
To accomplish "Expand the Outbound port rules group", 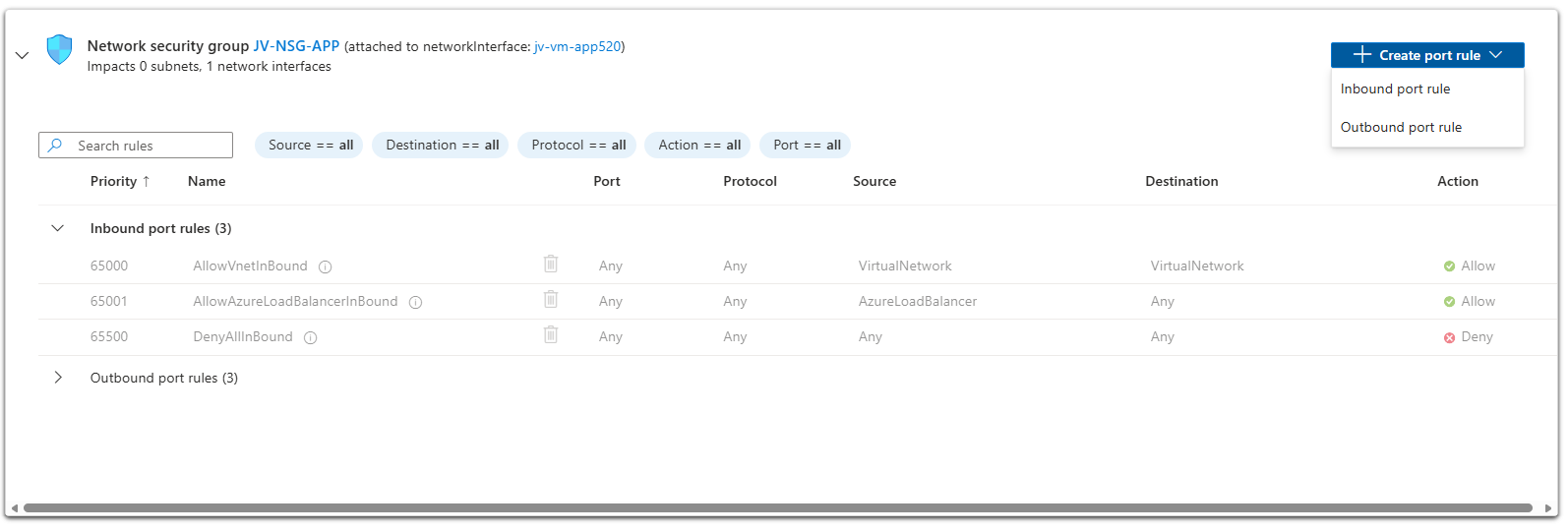I will click(x=58, y=378).
